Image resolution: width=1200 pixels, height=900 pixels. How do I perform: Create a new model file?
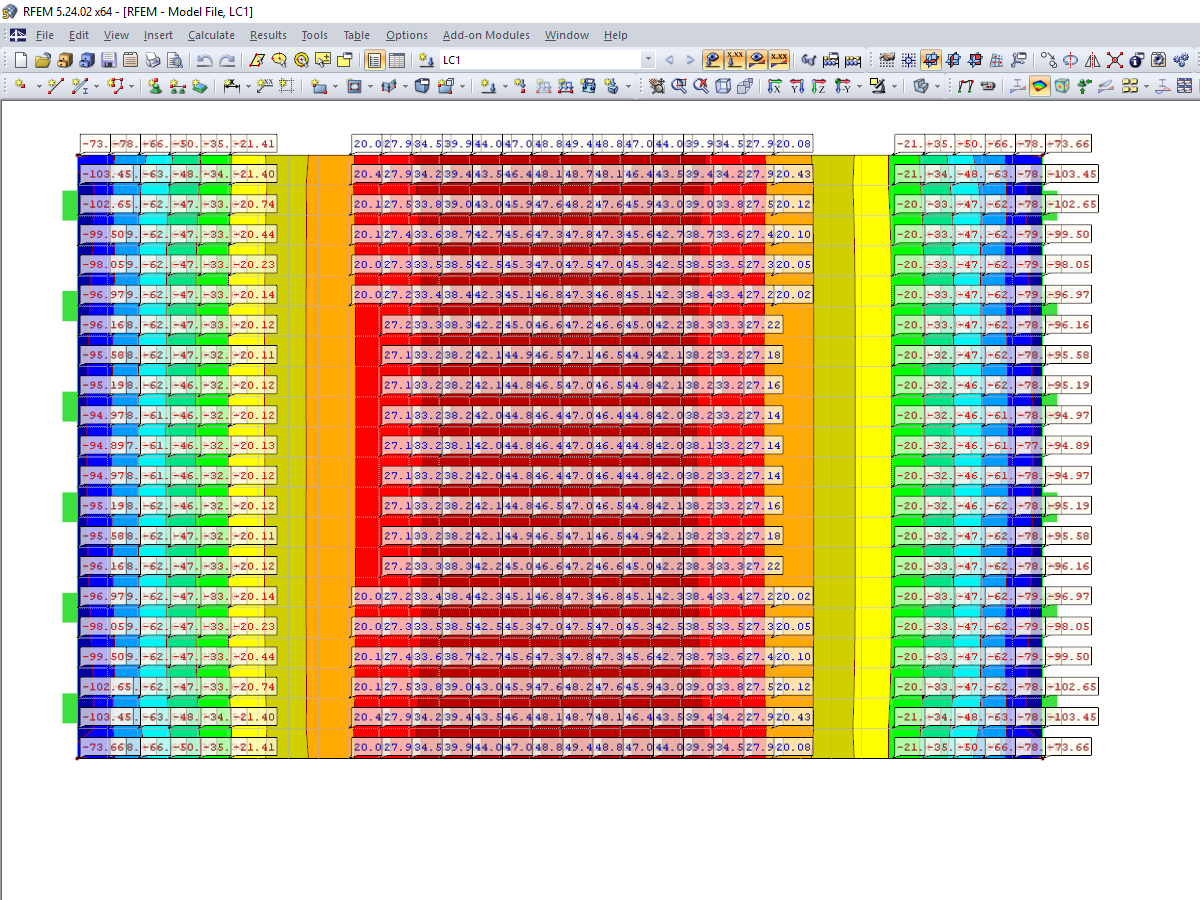20,60
